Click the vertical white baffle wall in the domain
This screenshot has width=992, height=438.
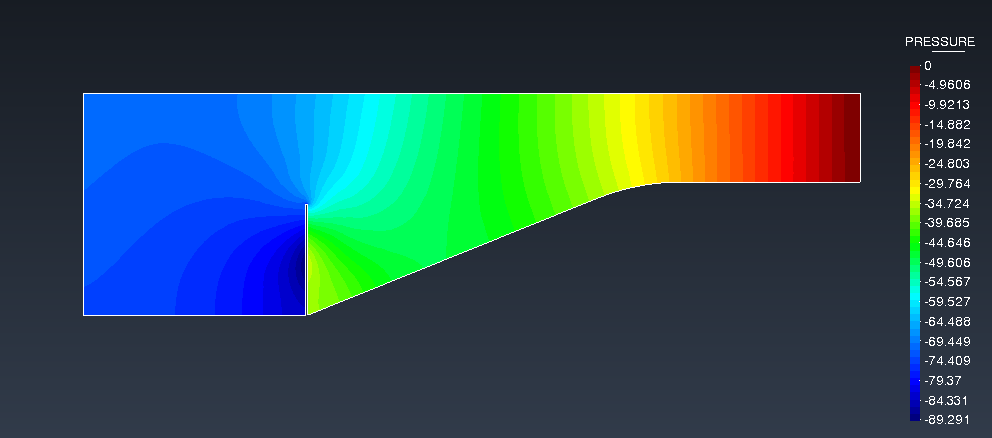(306, 259)
